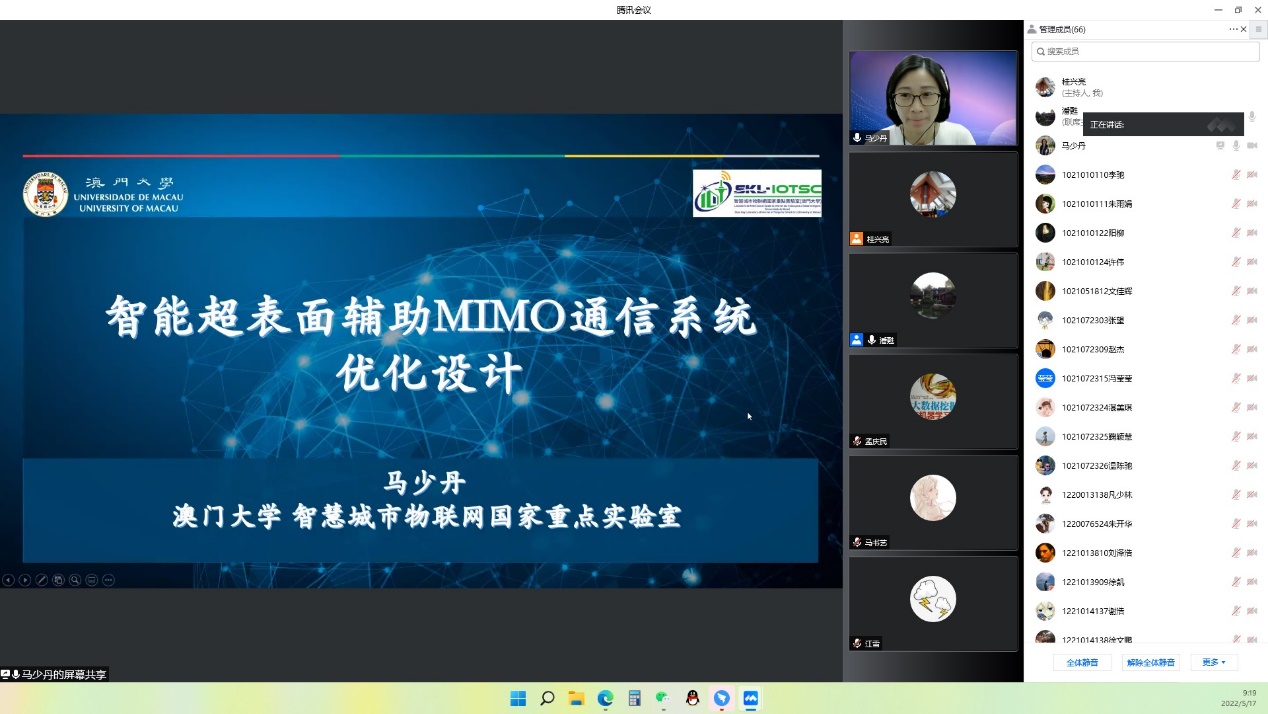Click the 解除全体静音 unmute-all button

[x=1150, y=662]
